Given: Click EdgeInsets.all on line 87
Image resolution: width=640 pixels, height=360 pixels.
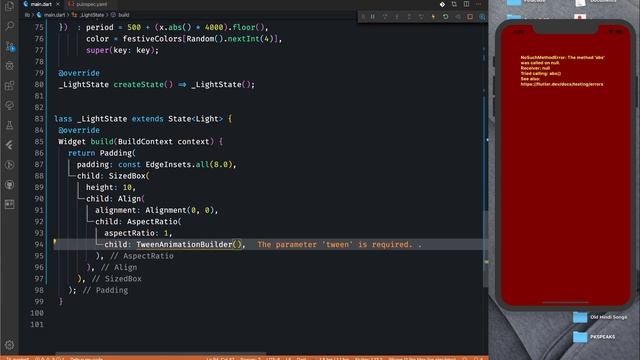Looking at the screenshot, I should 178,164.
